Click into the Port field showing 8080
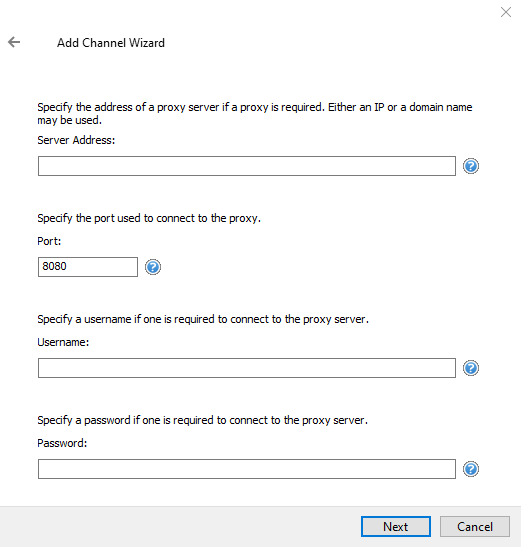Screen dimensions: 521x547 88,267
